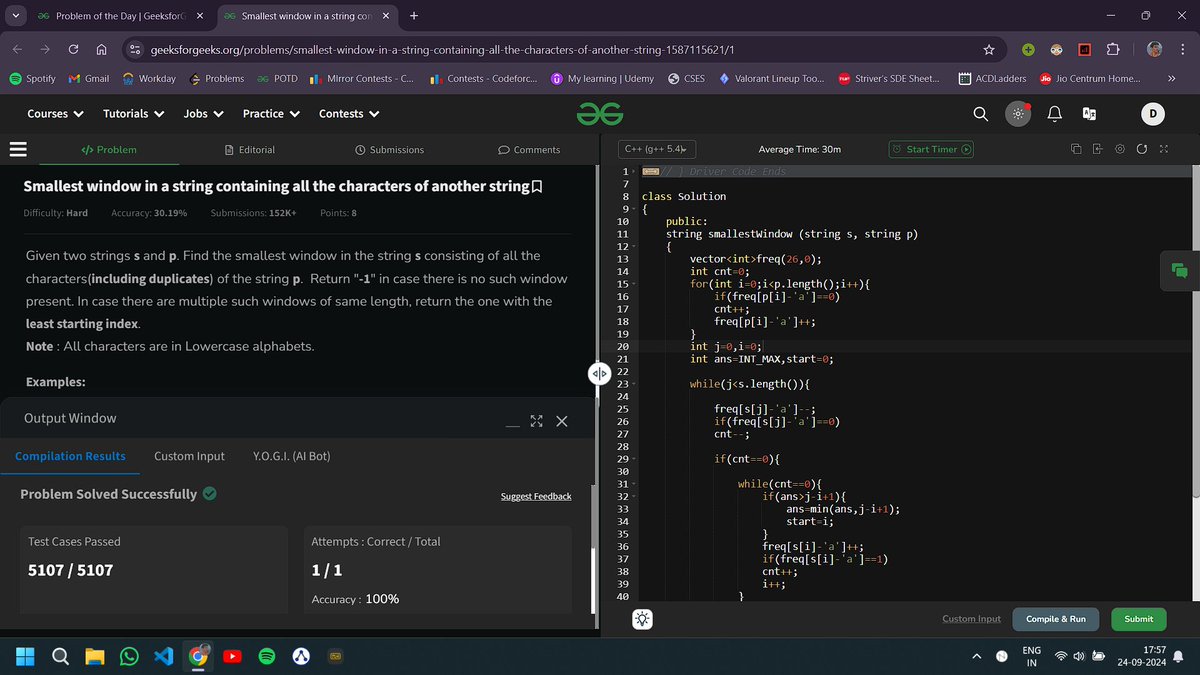
Task: Open the notifications bell
Action: (1054, 114)
